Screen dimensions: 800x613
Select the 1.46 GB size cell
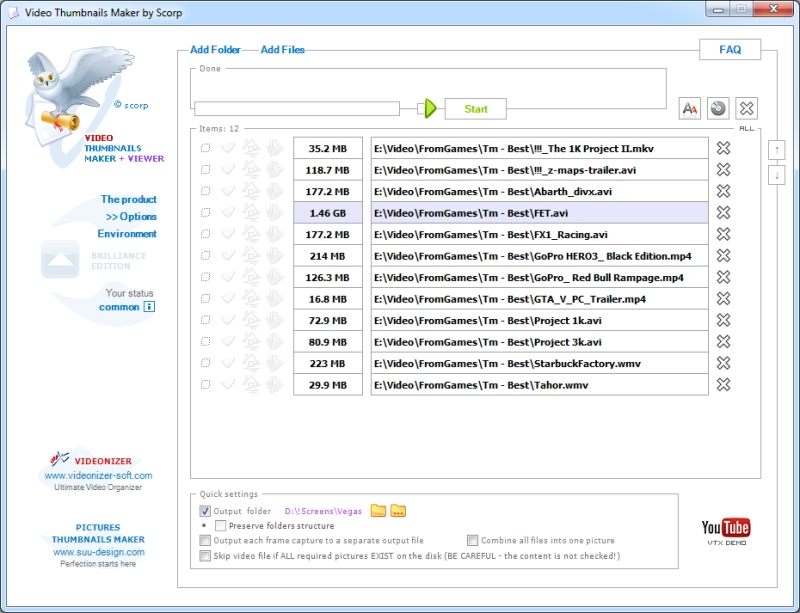328,213
